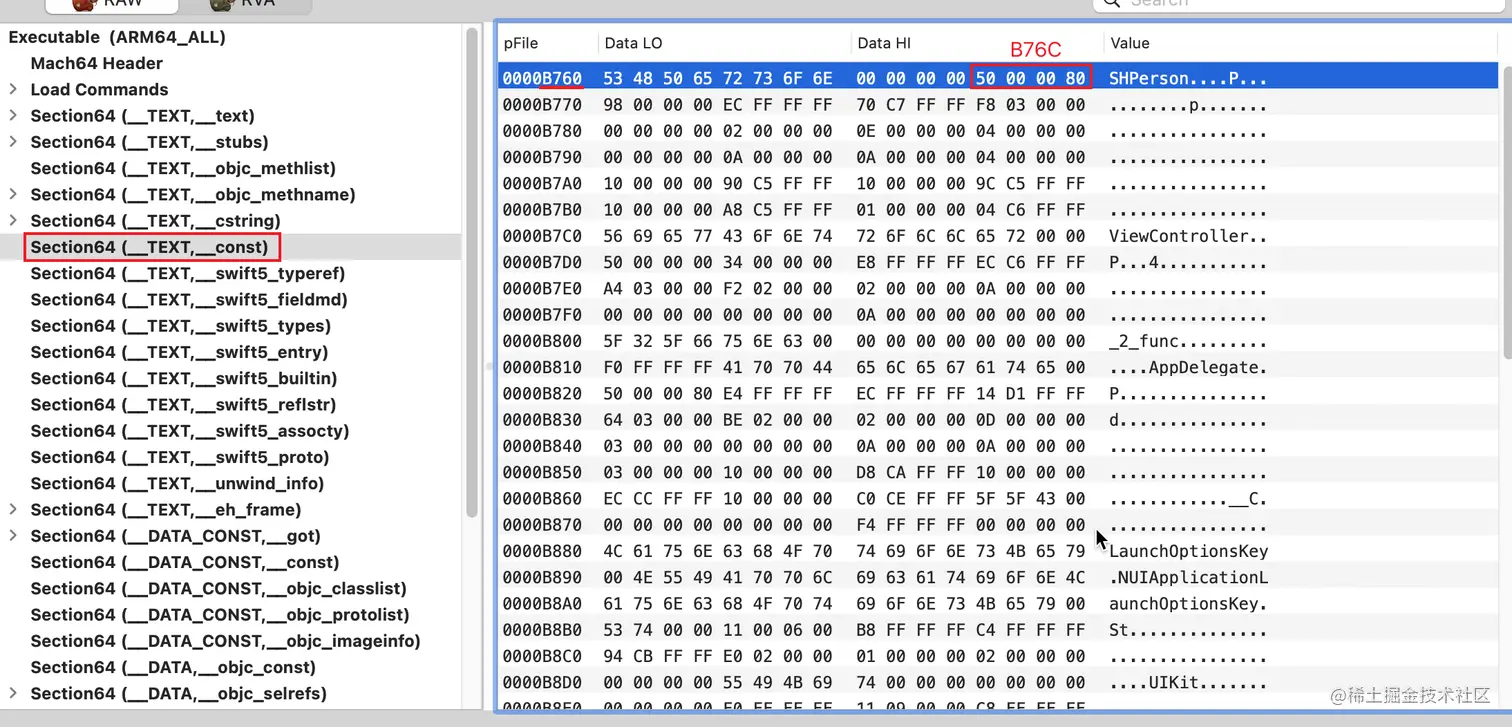Open Section64 (__TEXT,__swift5_assocty)
This screenshot has width=1512, height=727.
pos(190,431)
